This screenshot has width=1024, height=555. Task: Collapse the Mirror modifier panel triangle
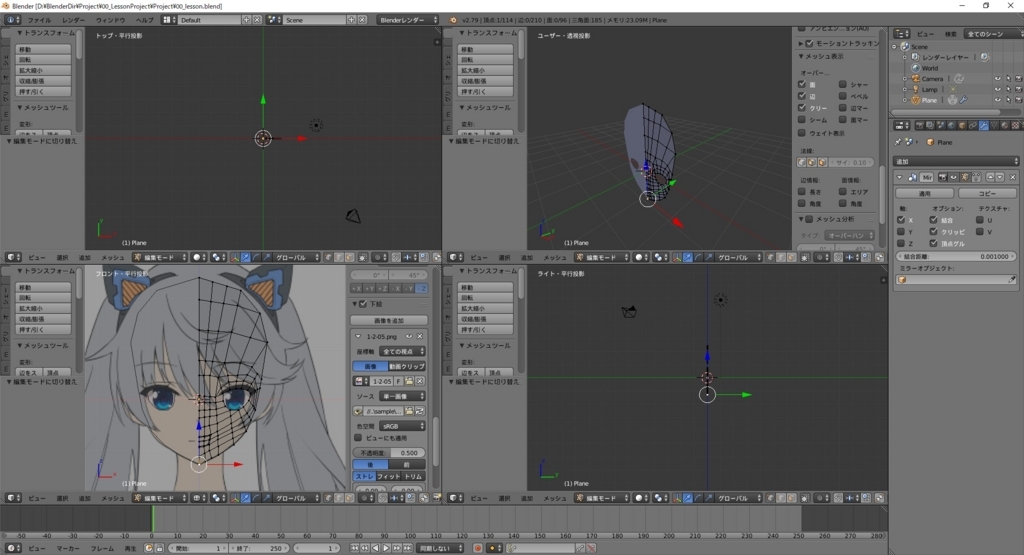(900, 177)
